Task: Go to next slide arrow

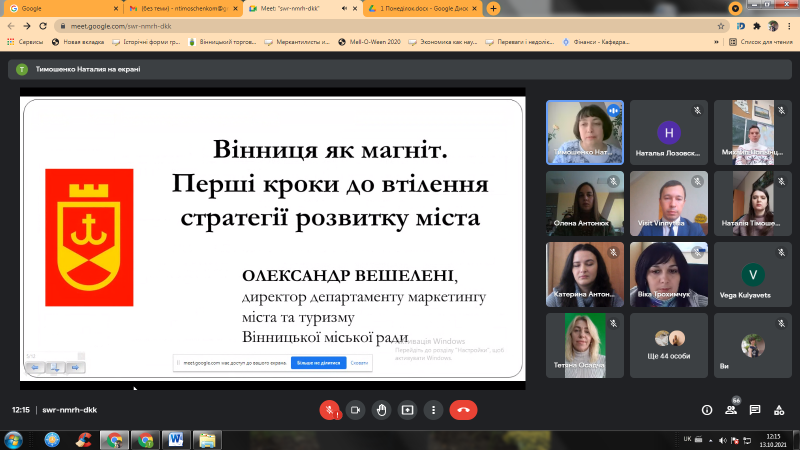Action: pos(75,367)
